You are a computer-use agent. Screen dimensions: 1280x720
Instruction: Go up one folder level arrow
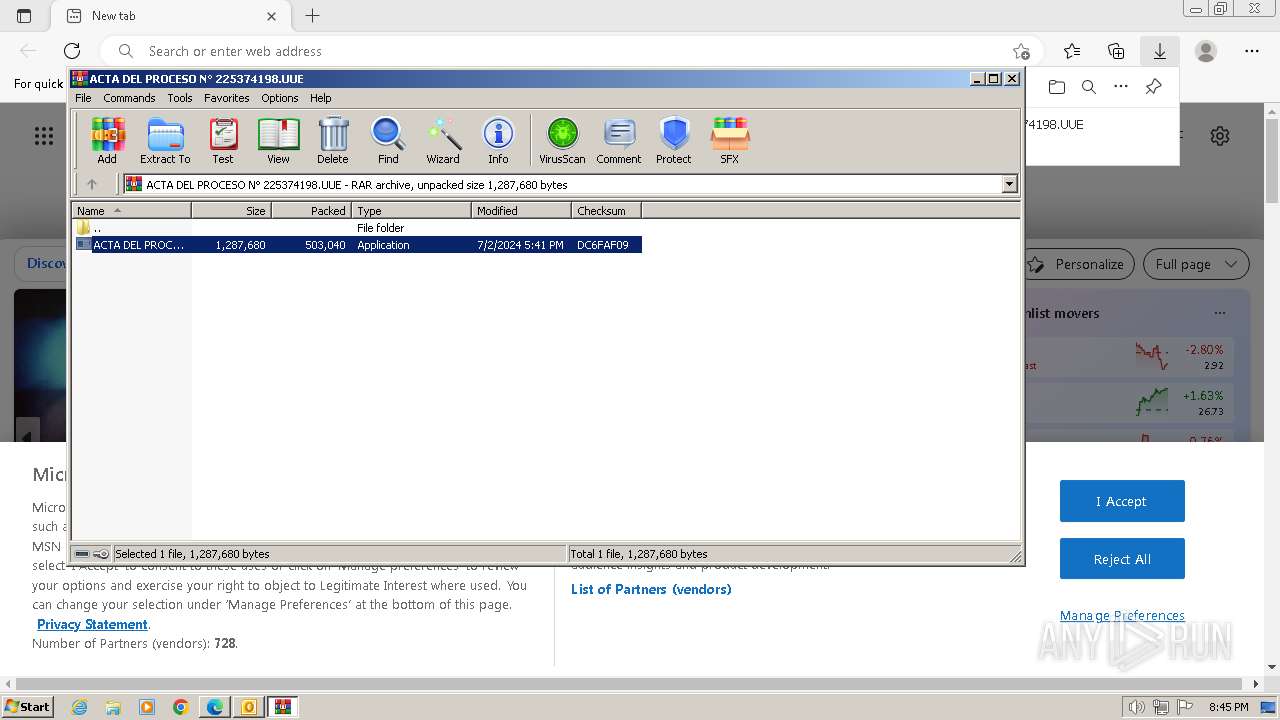pos(92,184)
